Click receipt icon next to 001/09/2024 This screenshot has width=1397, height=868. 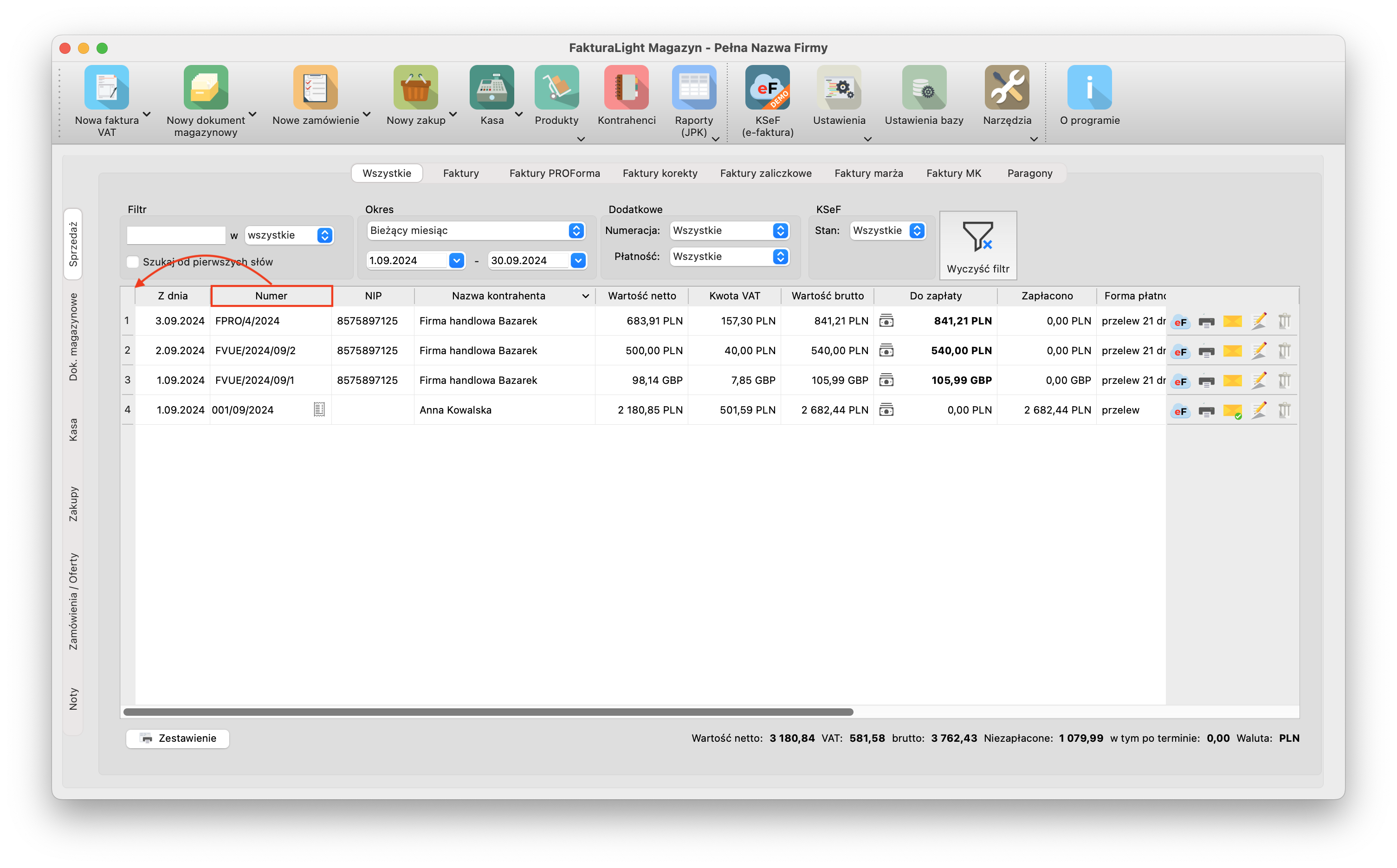point(319,409)
